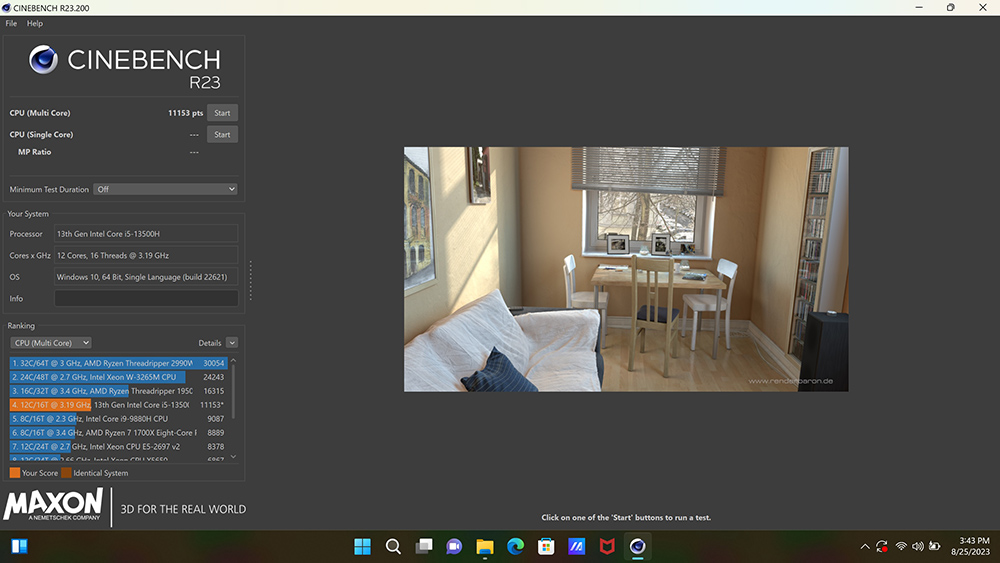Open the Chat app in taskbar

coord(454,546)
